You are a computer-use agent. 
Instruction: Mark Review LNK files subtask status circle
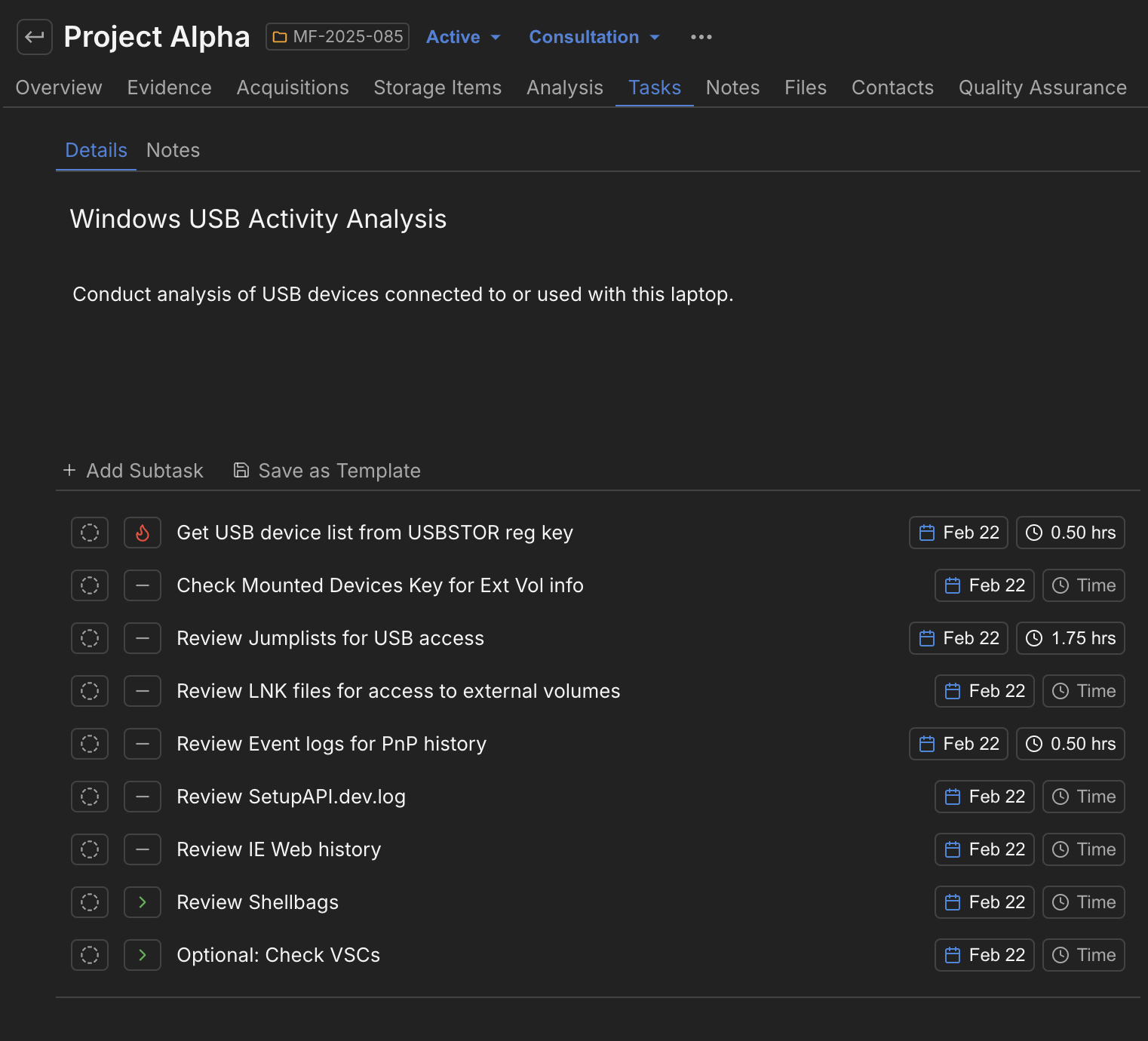[90, 691]
